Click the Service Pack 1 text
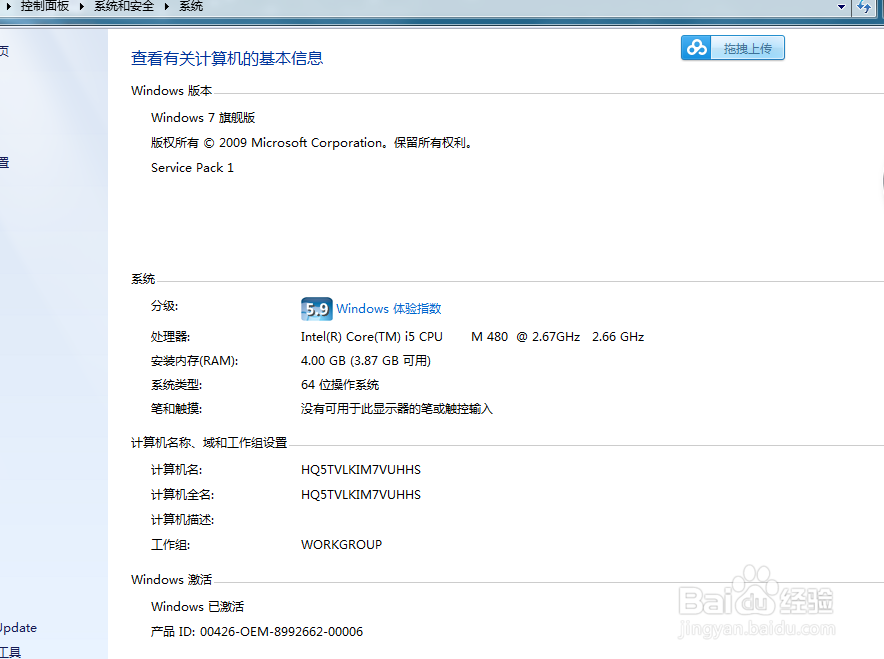This screenshot has height=659, width=884. [x=192, y=168]
